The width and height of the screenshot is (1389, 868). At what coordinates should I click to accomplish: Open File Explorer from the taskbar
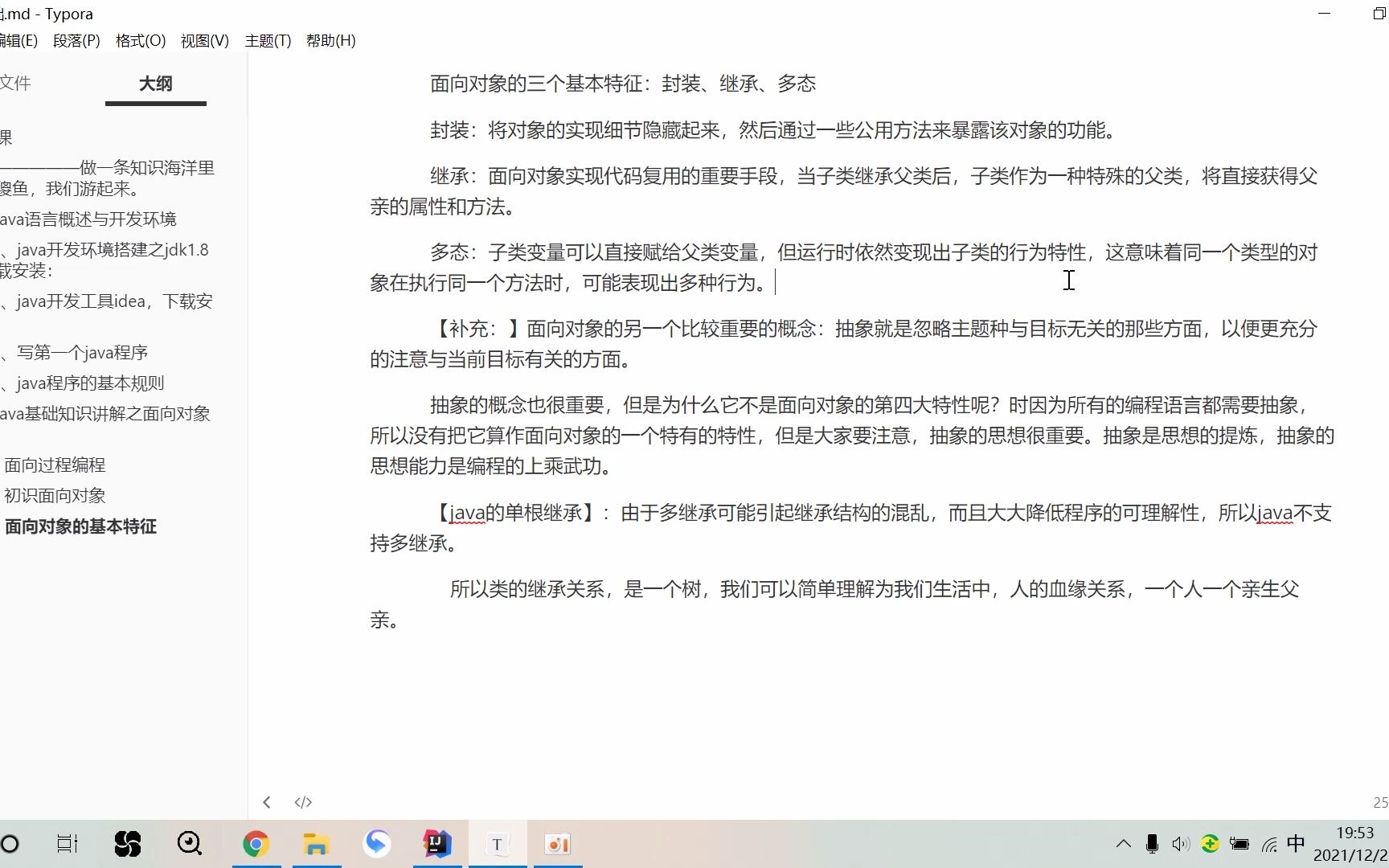(x=317, y=844)
